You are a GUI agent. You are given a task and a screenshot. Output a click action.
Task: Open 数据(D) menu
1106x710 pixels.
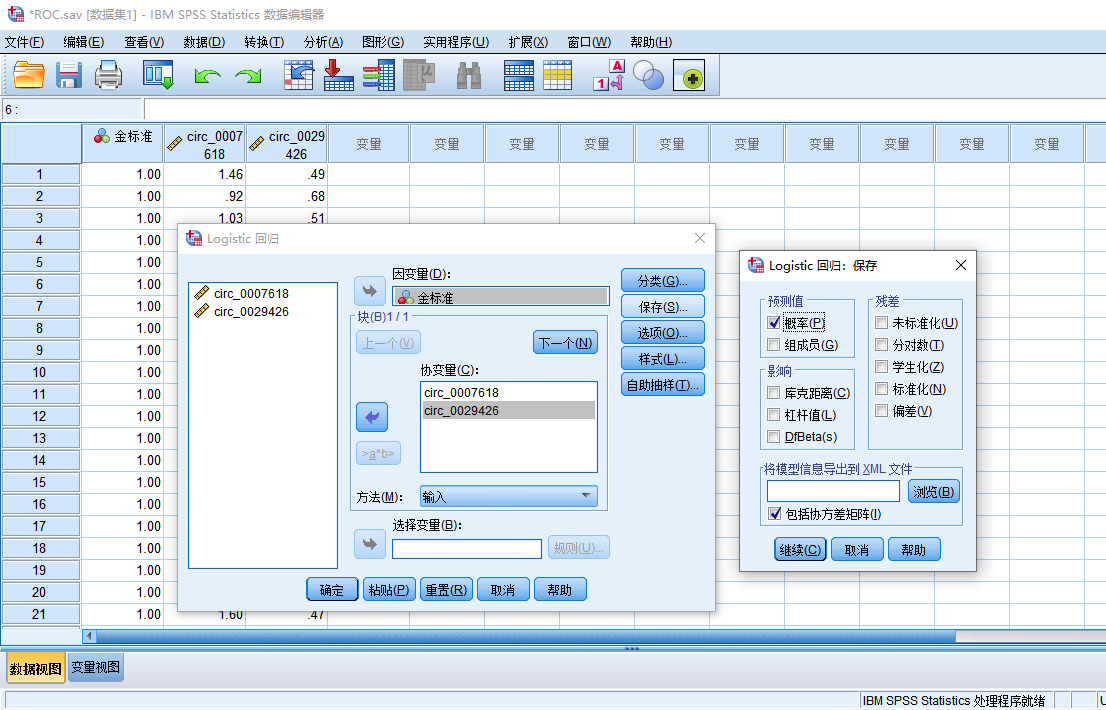204,42
